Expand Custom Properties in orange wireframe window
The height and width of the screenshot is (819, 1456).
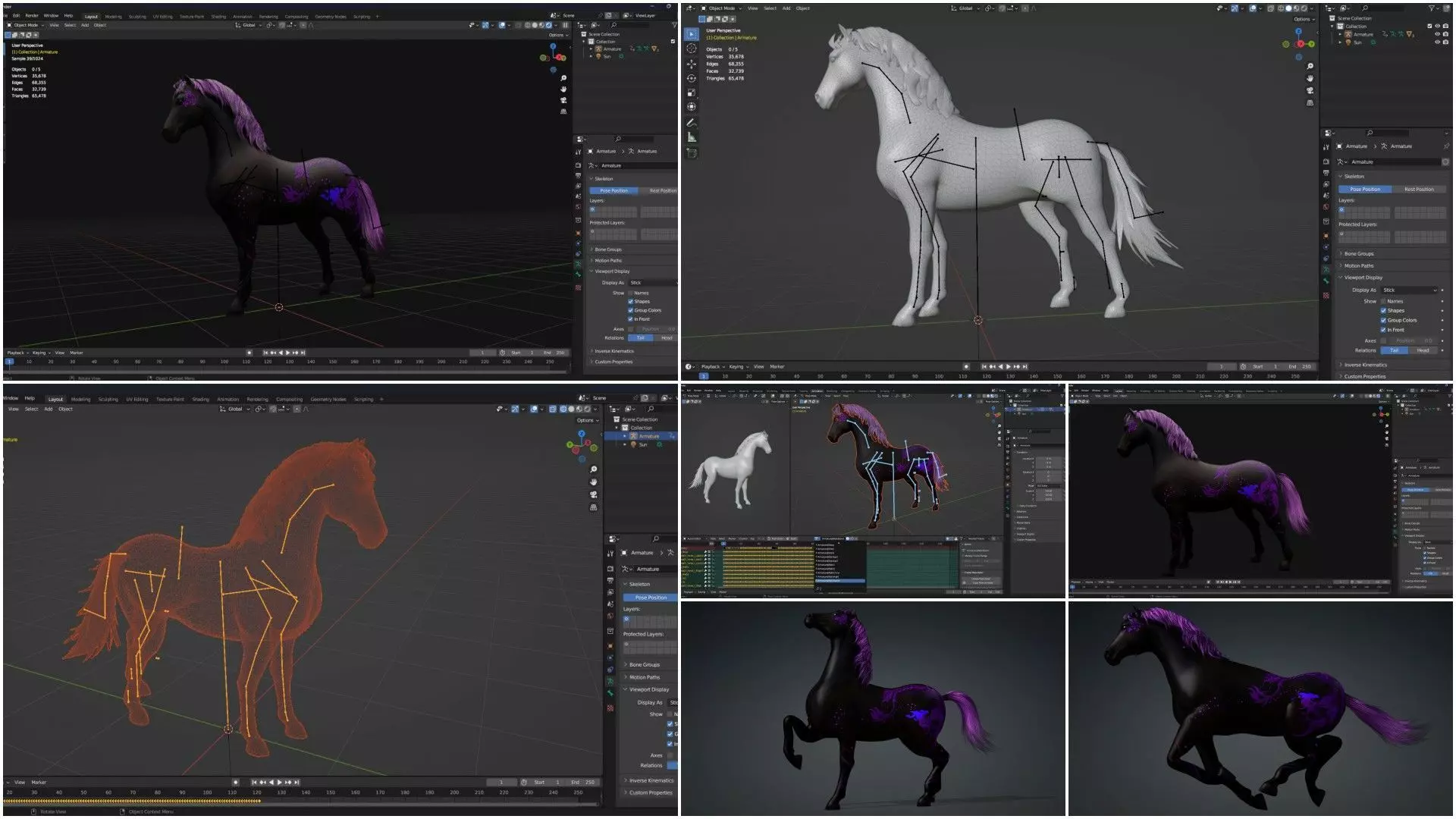pos(651,792)
